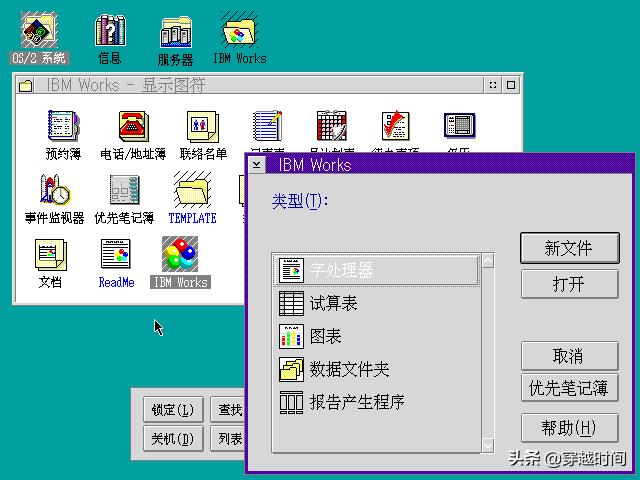Viewport: 640px width, 480px height.
Task: Click the 查找 button
Action: coord(227,409)
